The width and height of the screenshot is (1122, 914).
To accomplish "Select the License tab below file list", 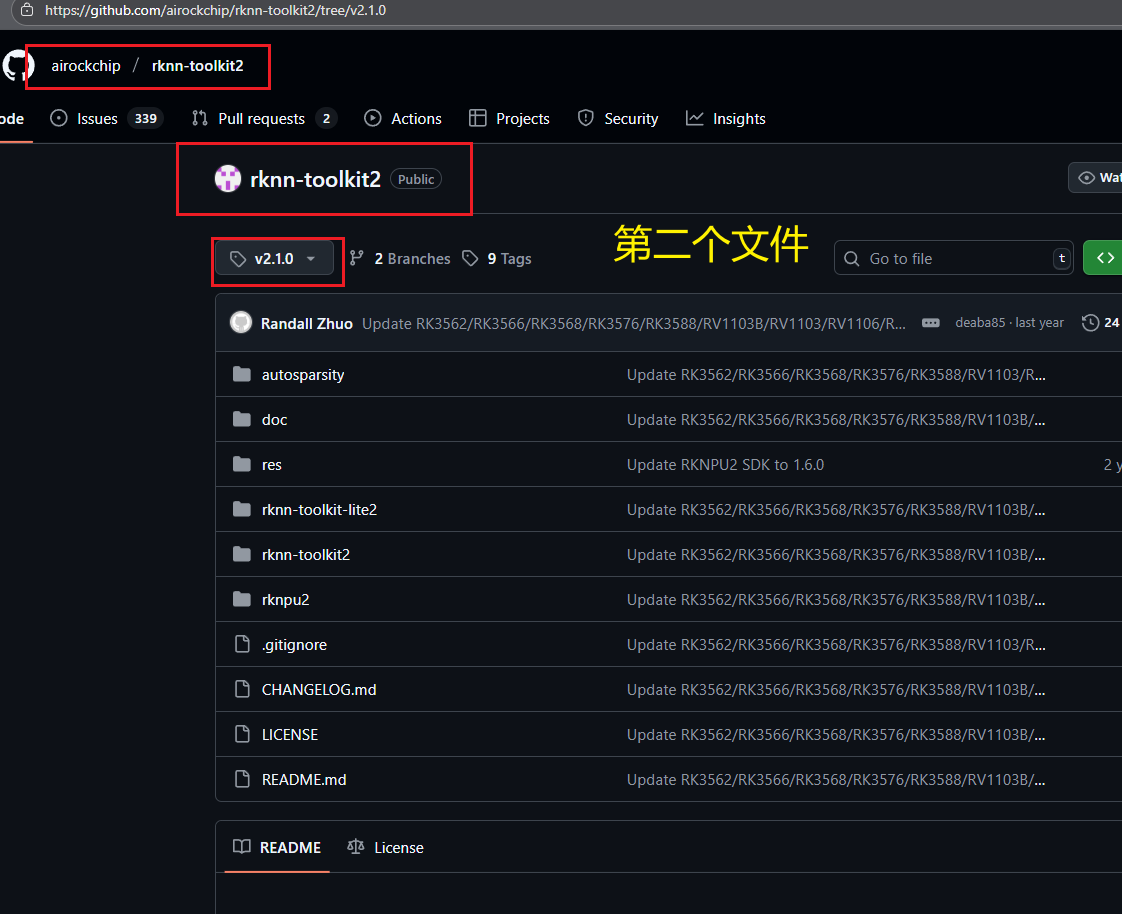I will (385, 847).
